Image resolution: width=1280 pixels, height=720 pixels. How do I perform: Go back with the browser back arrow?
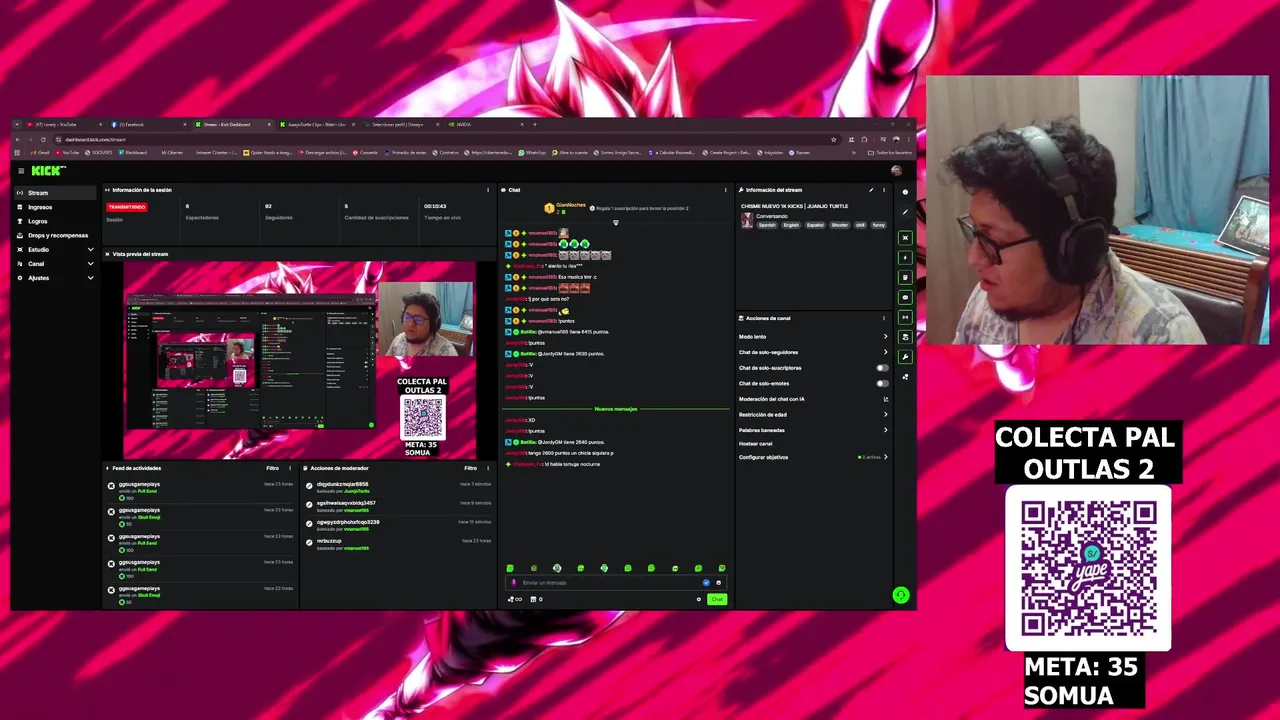coord(18,139)
